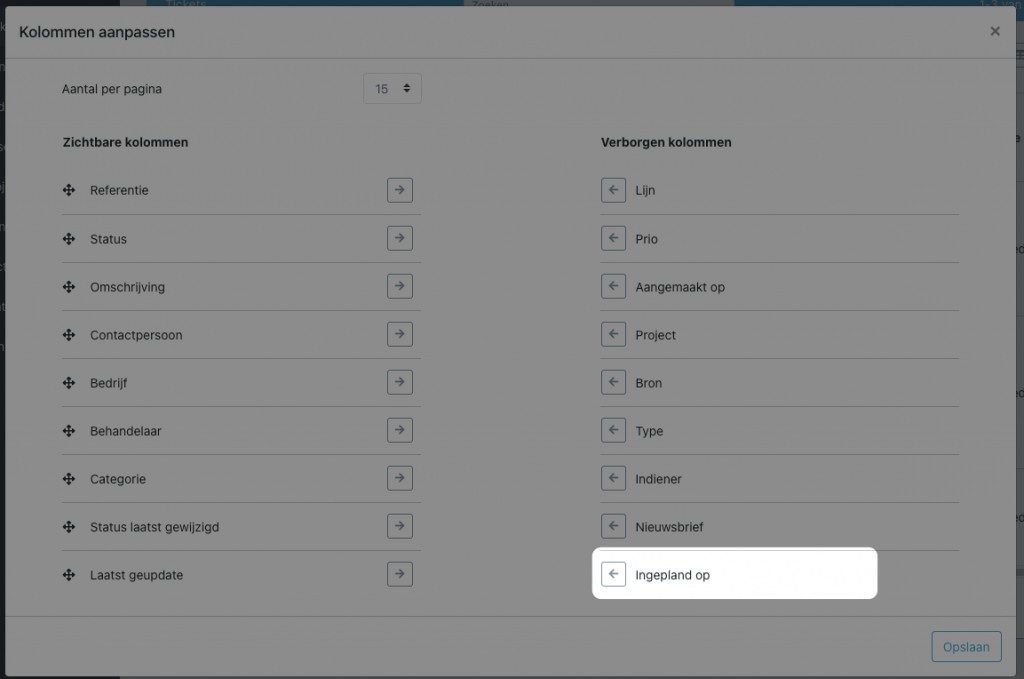Hide Status laatst gewijzigd column
Image resolution: width=1024 pixels, height=679 pixels.
point(400,526)
